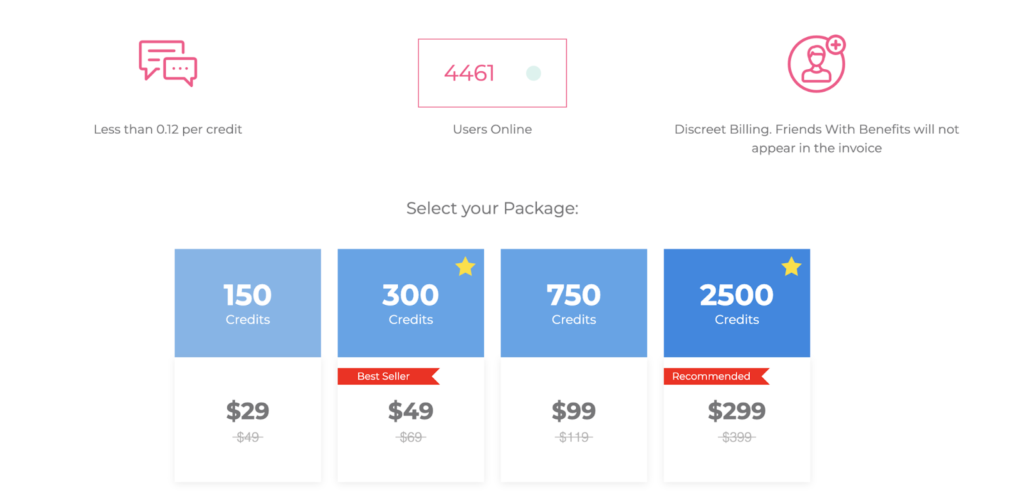Screen dimensions: 1024x504
Task: Click the $299 Recommended price
Action: coord(737,411)
